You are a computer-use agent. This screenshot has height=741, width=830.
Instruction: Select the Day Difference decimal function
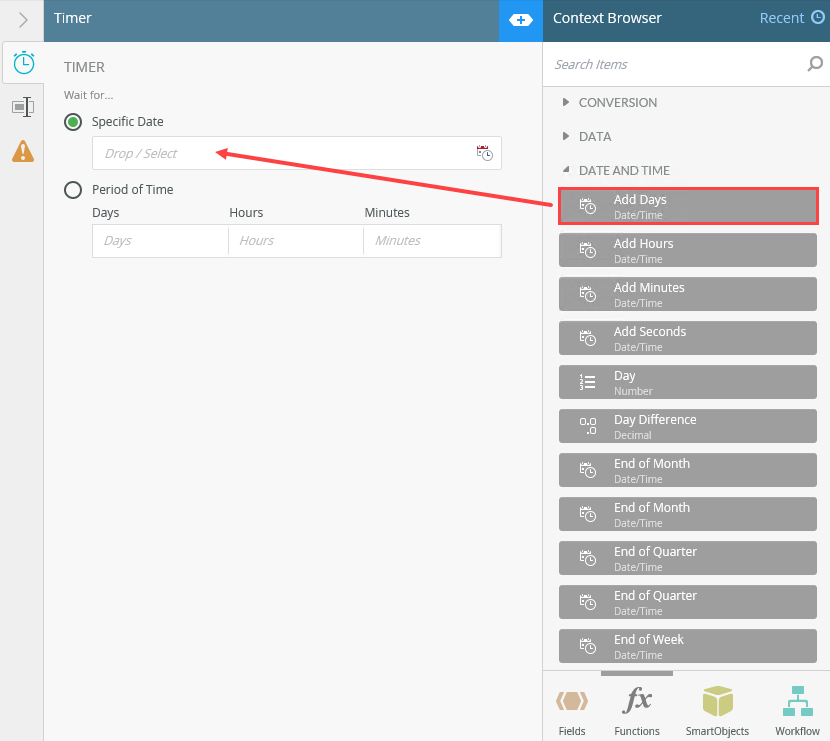click(688, 426)
